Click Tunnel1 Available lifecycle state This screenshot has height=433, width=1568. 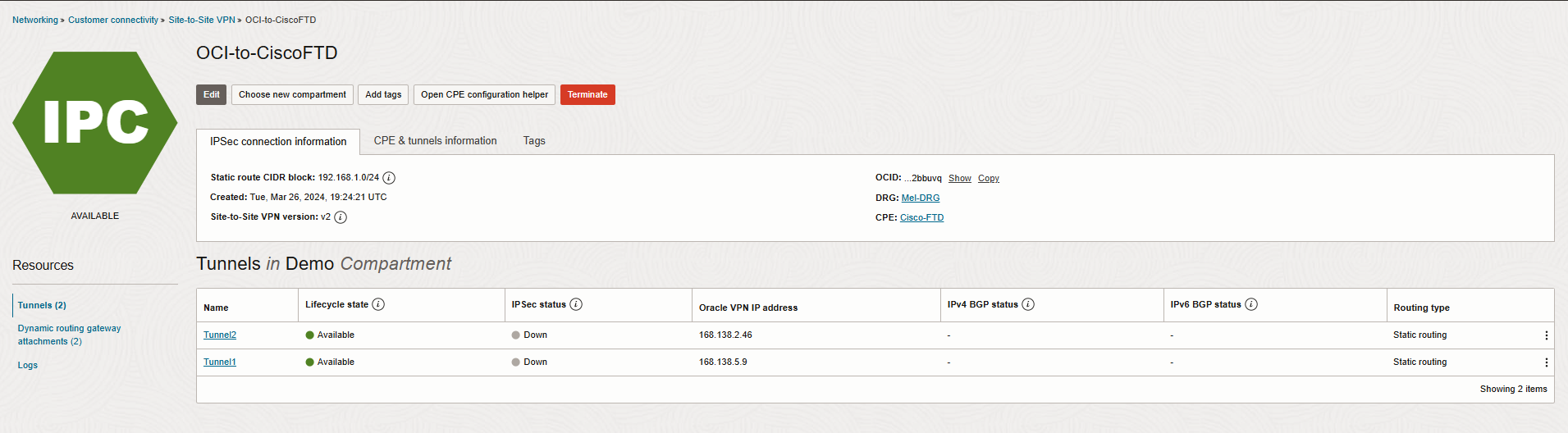click(330, 362)
